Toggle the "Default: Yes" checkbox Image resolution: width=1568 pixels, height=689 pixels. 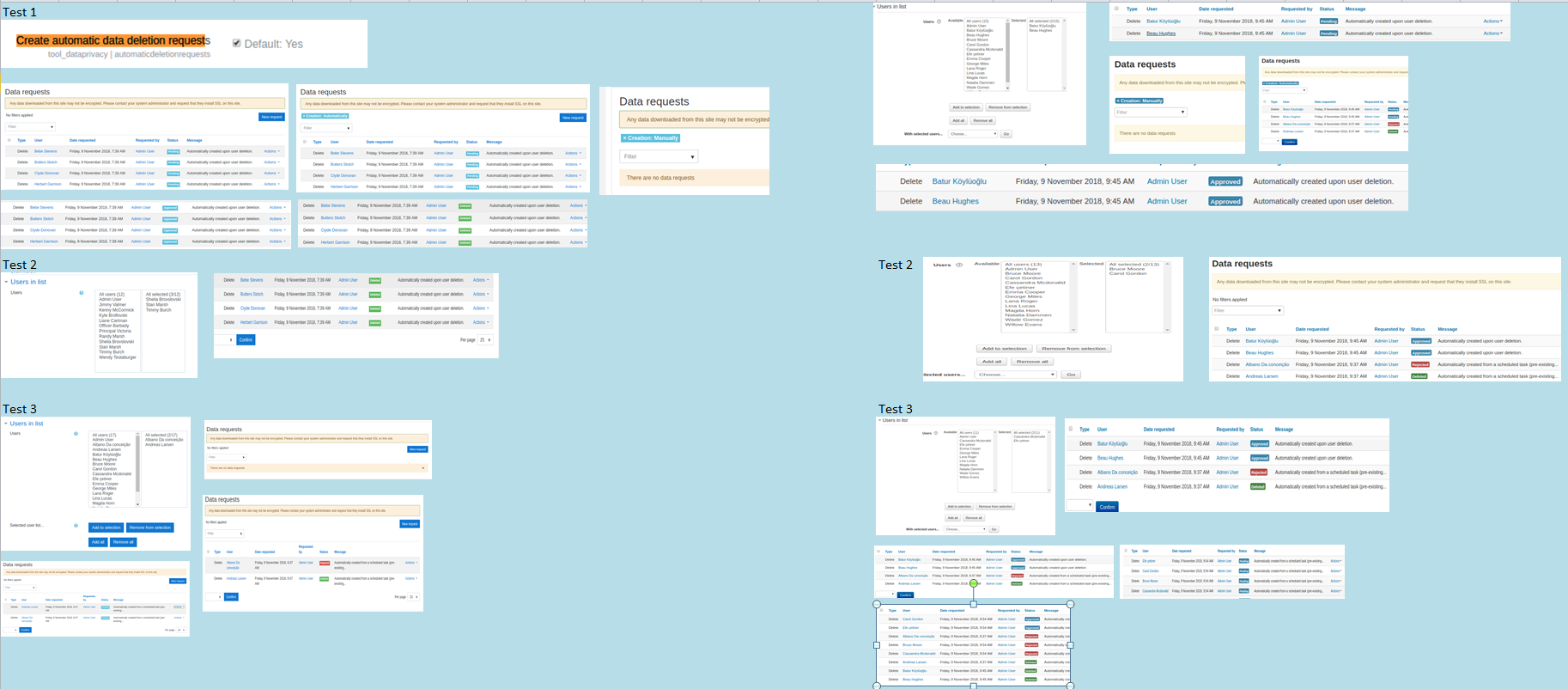coord(237,43)
